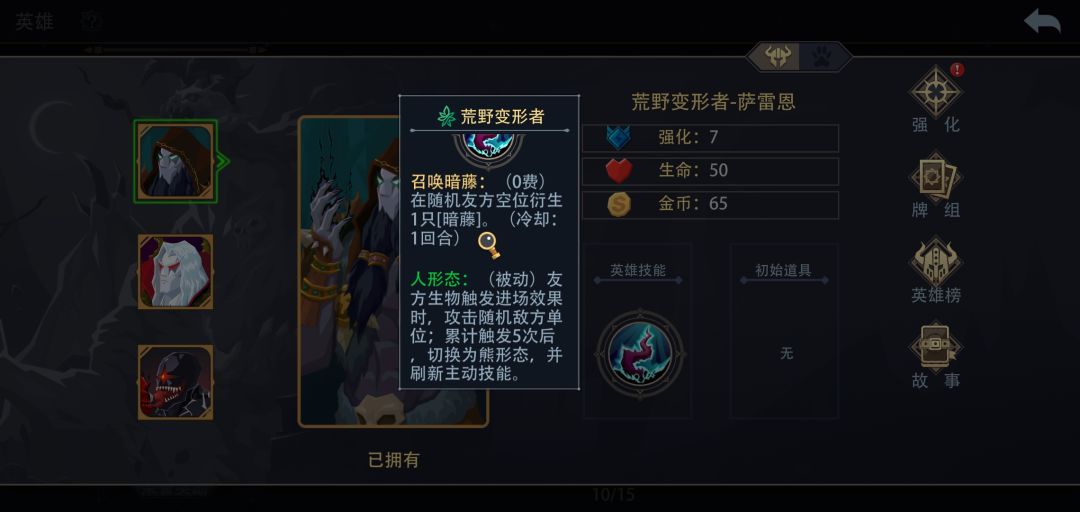
Task: Open the 故事 story icon
Action: coord(935,347)
